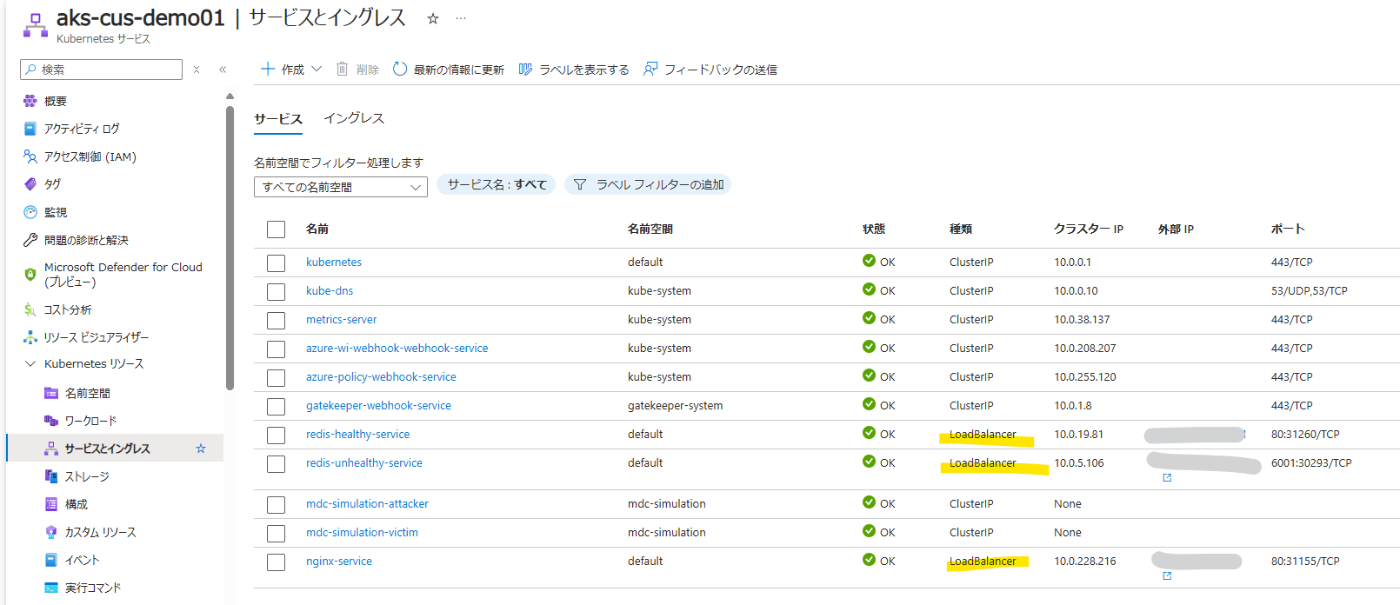Open the nginx-service link
Viewport: 1400px width, 605px height.
339,561
